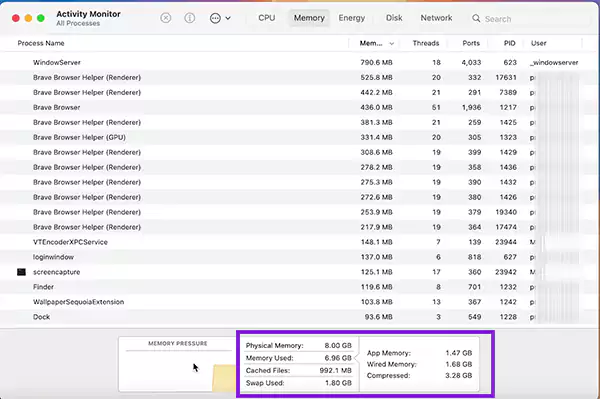The width and height of the screenshot is (600, 399).
Task: Switch to the Energy tab
Action: tap(352, 18)
